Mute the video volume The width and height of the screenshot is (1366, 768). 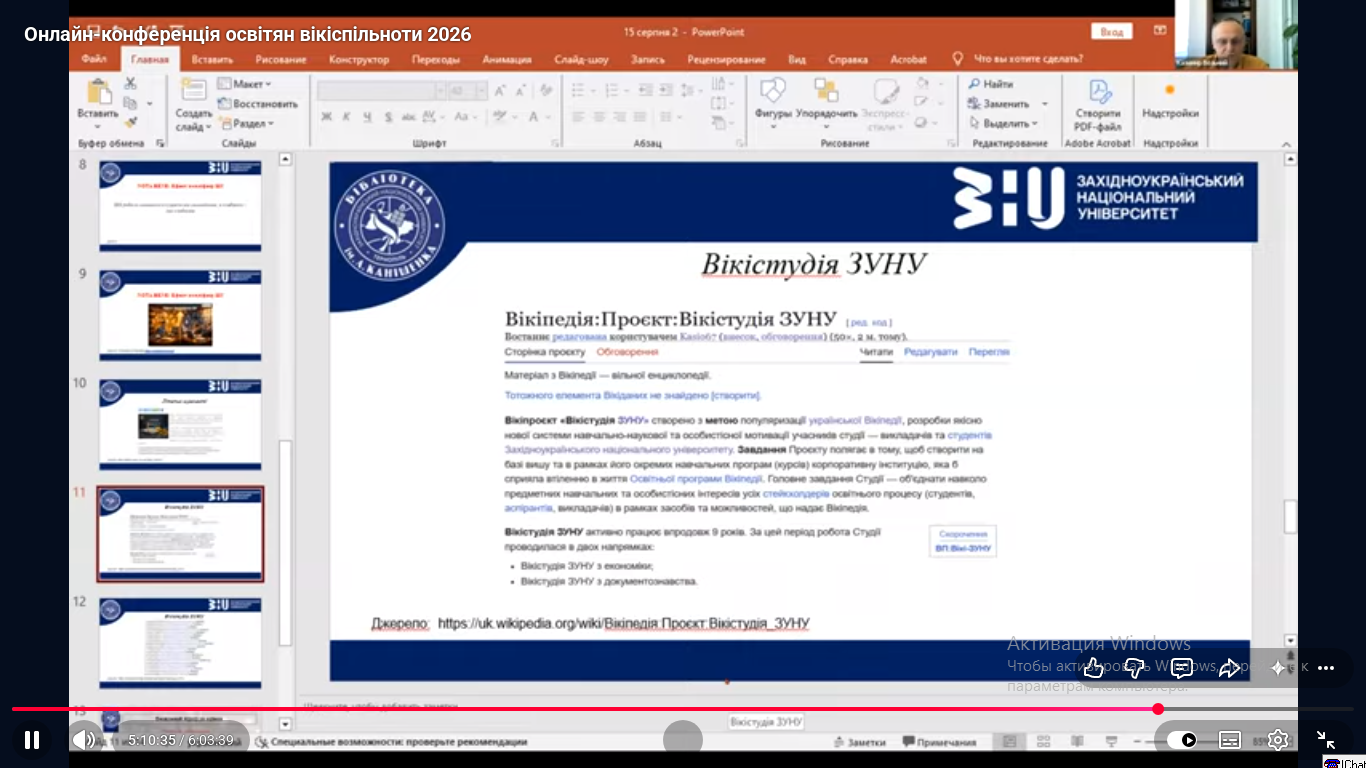(x=85, y=740)
